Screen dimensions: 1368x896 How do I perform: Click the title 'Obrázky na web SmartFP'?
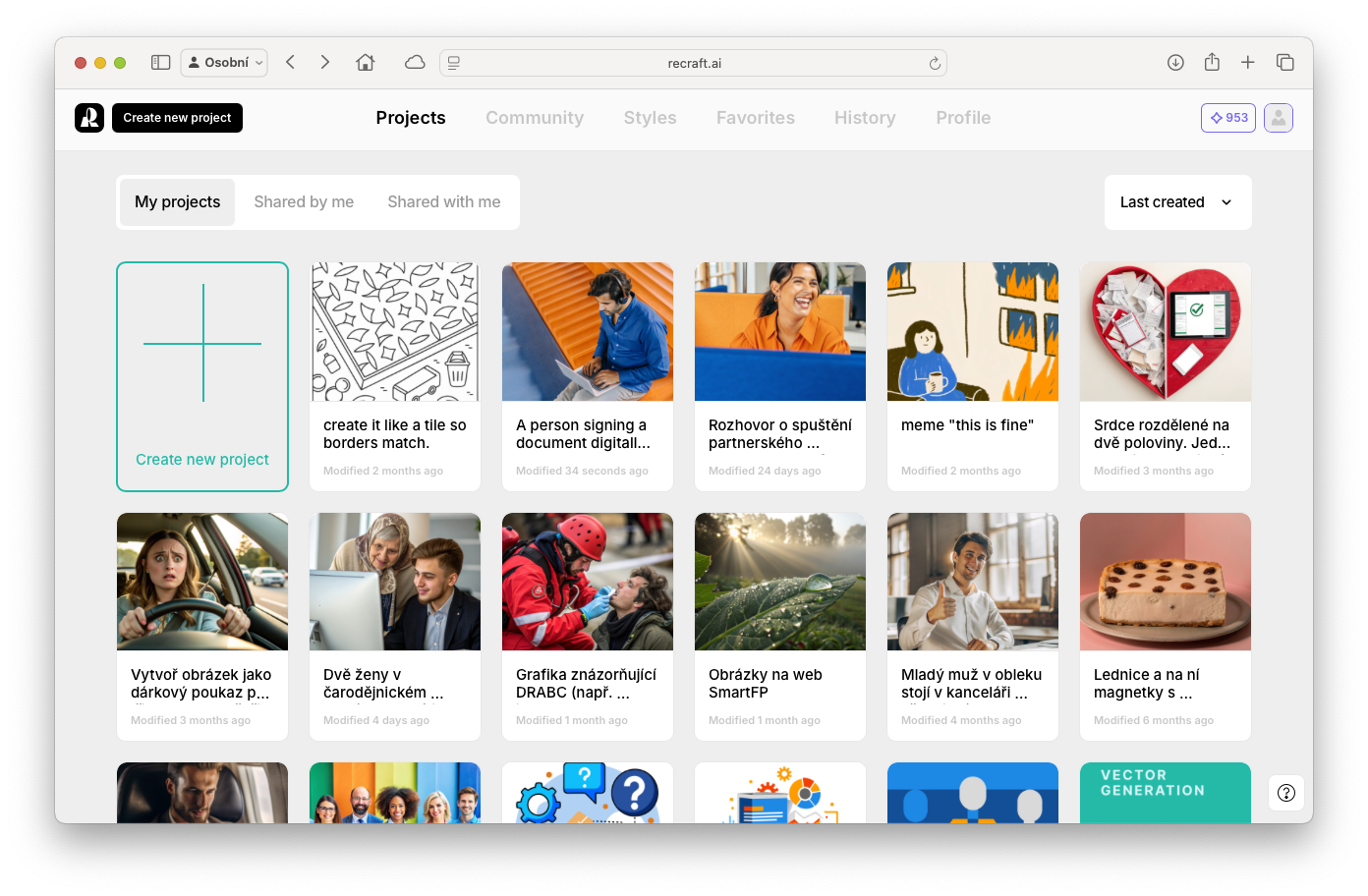coord(766,684)
